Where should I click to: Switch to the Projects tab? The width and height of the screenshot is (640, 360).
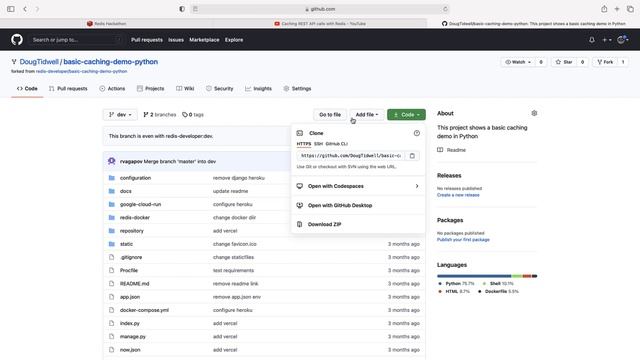151,89
